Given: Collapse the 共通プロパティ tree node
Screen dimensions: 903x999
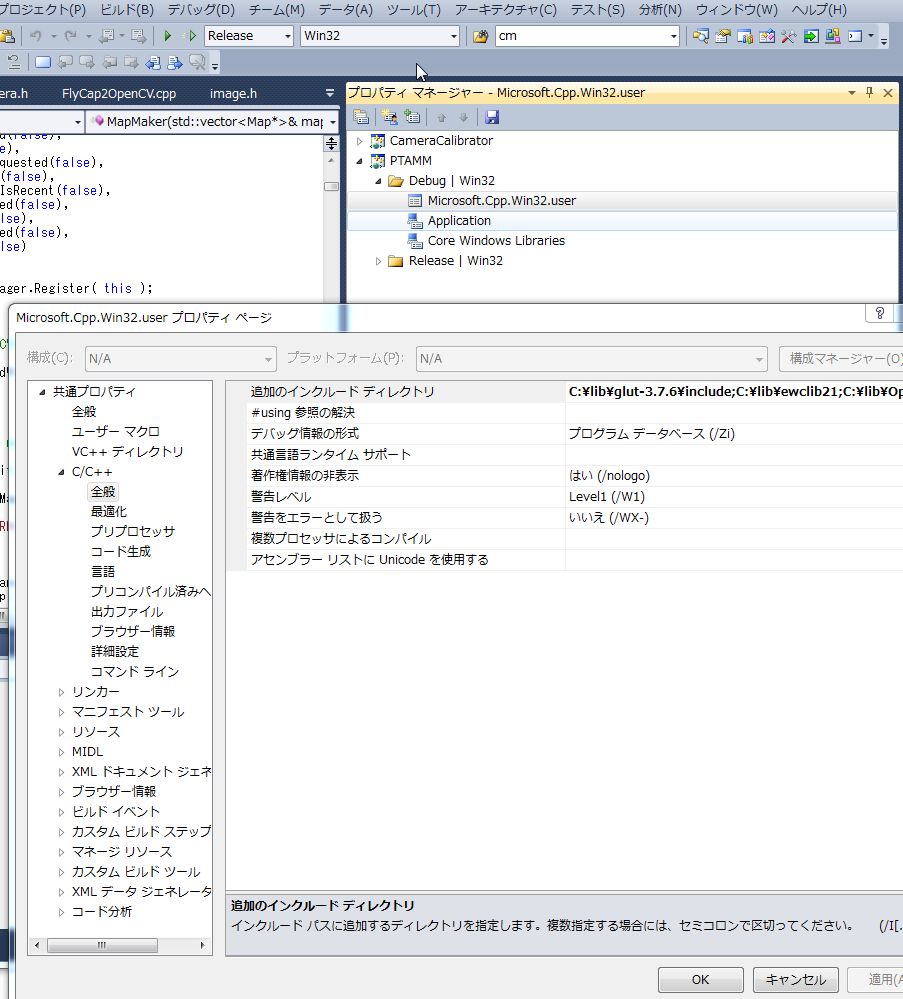Looking at the screenshot, I should click(x=42, y=392).
